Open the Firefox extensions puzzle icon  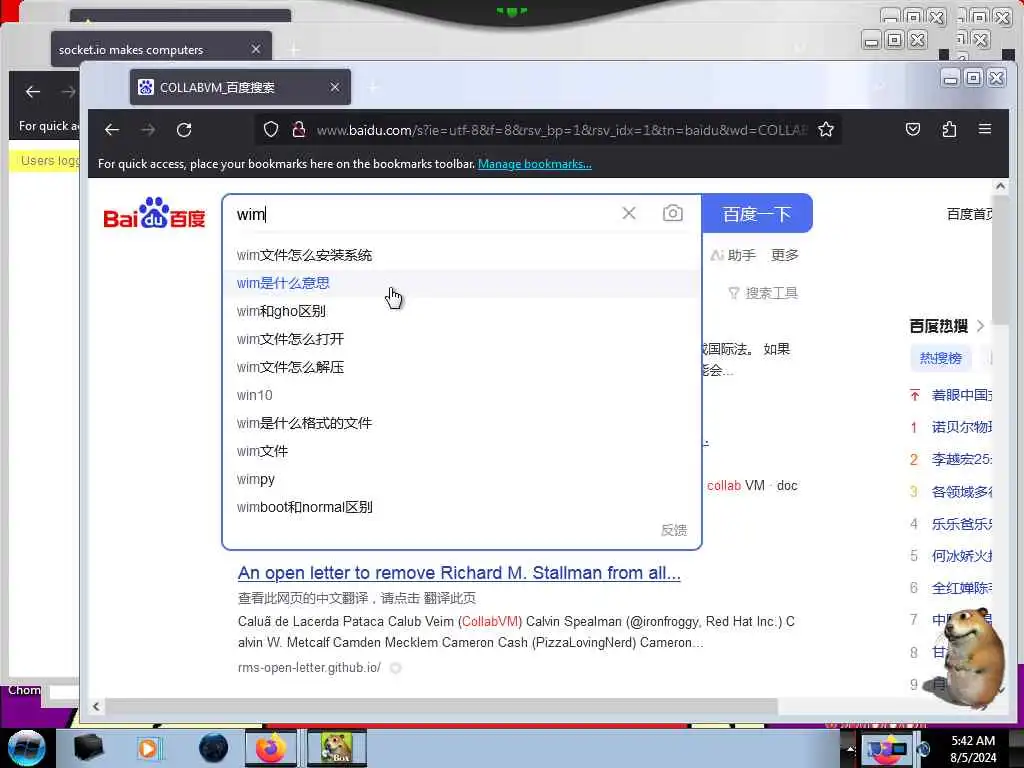click(949, 129)
